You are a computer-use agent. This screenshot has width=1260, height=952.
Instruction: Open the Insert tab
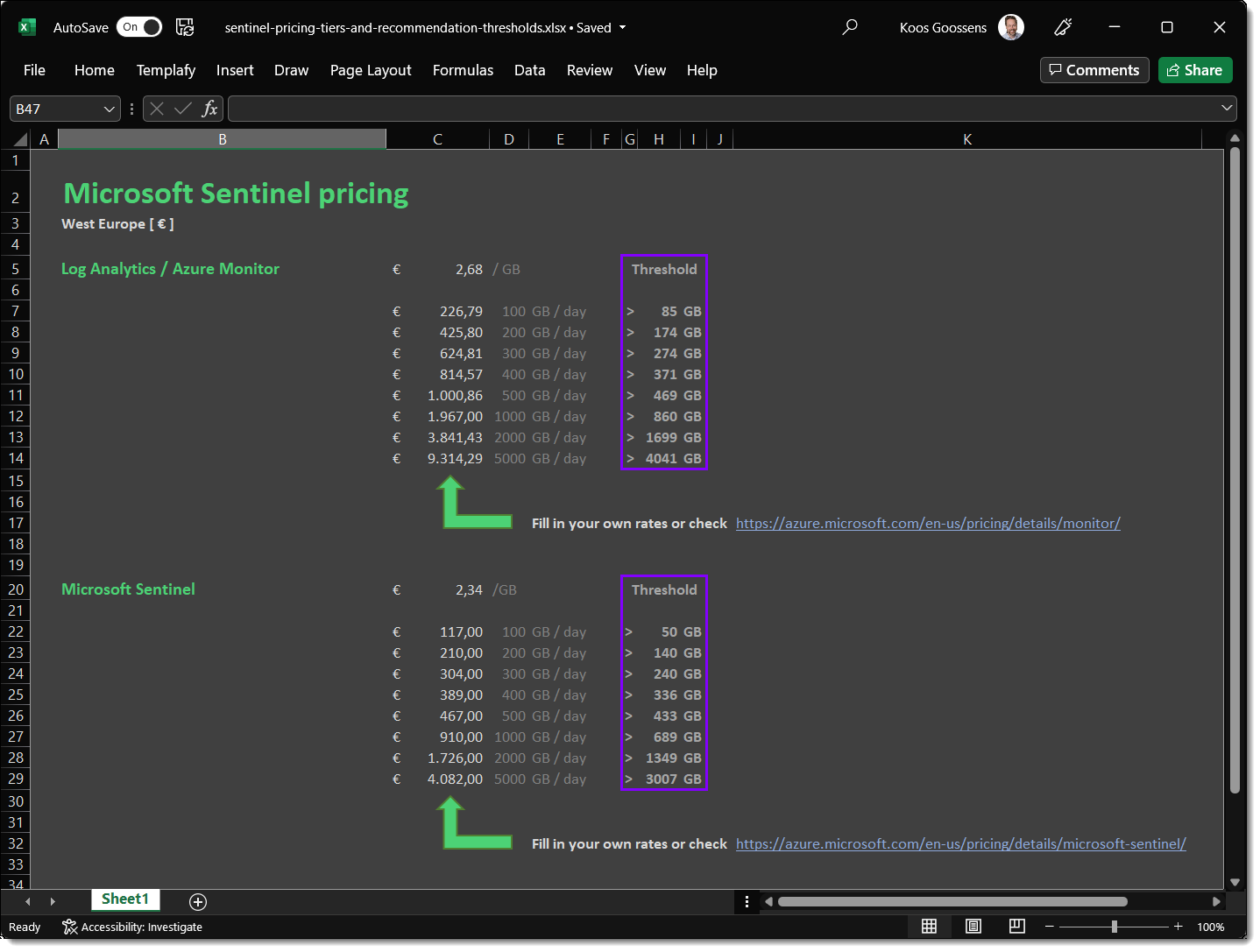click(x=235, y=70)
